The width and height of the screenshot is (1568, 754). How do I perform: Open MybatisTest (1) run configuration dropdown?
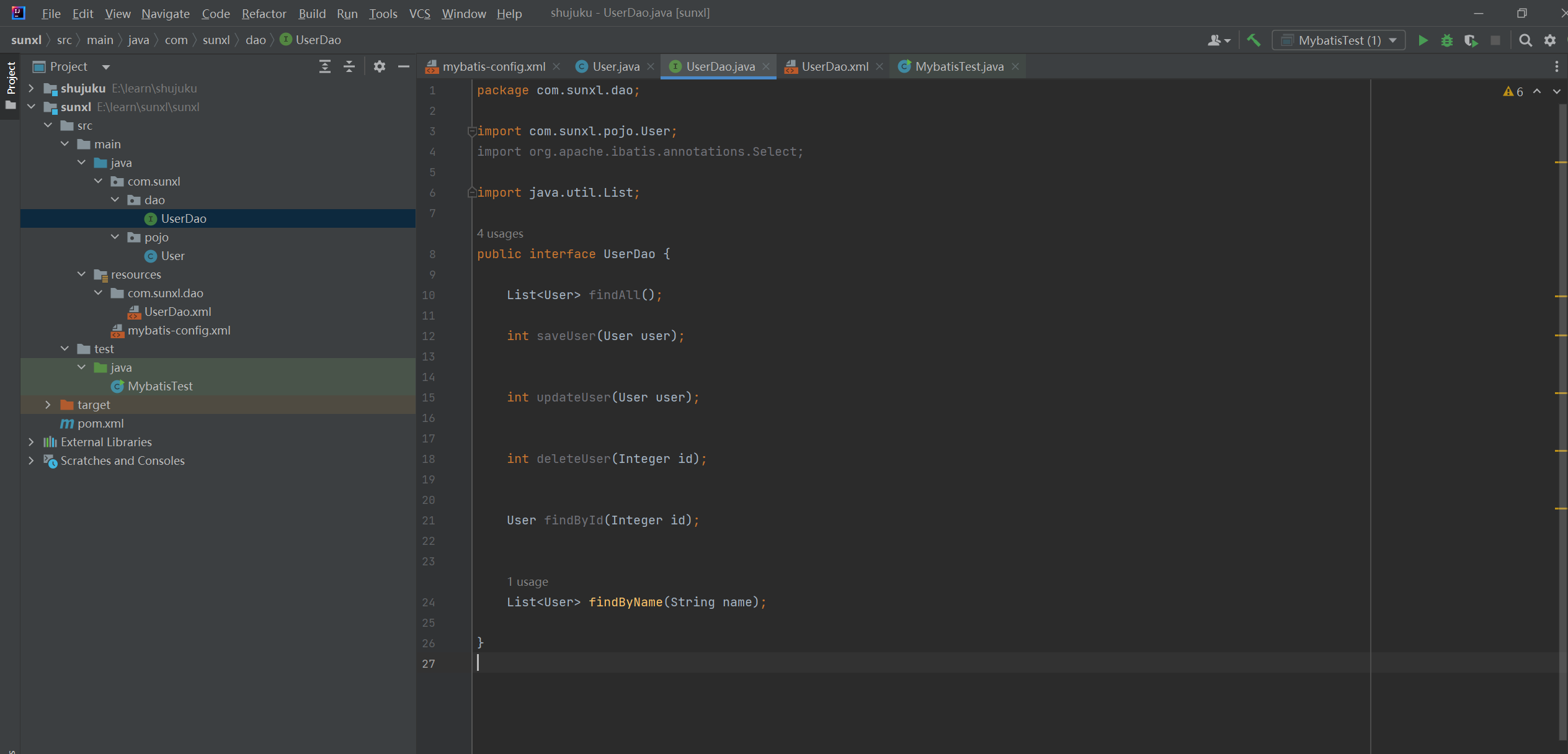tap(1339, 40)
